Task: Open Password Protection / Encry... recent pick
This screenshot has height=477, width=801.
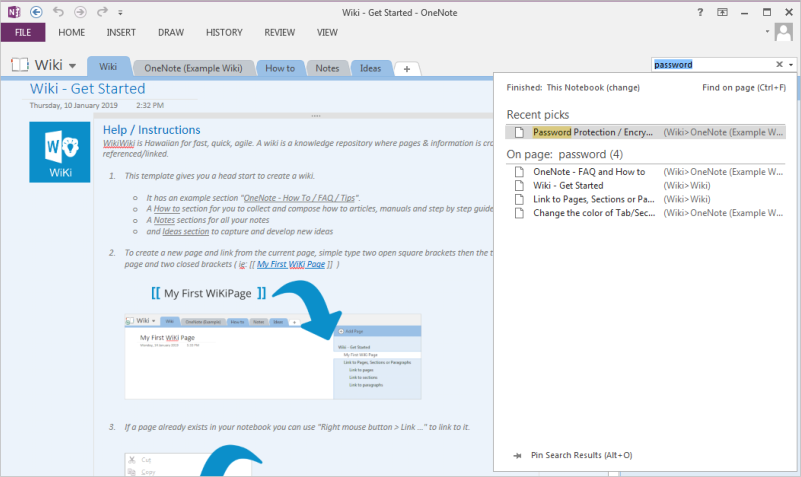Action: click(x=645, y=132)
